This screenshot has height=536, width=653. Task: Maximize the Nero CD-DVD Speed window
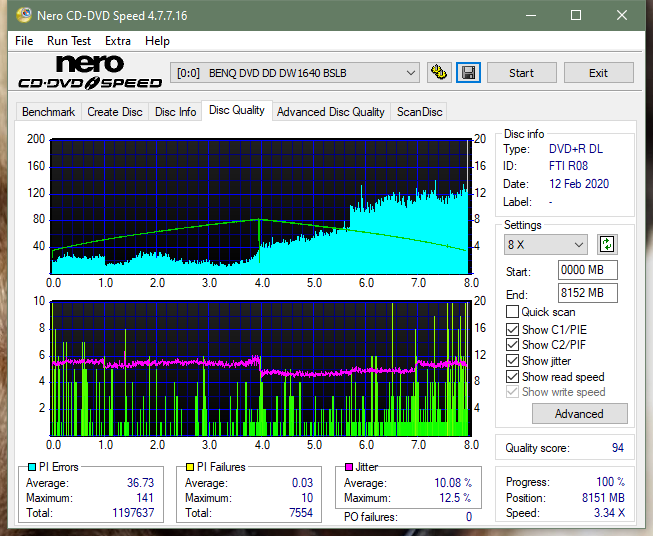click(x=576, y=15)
